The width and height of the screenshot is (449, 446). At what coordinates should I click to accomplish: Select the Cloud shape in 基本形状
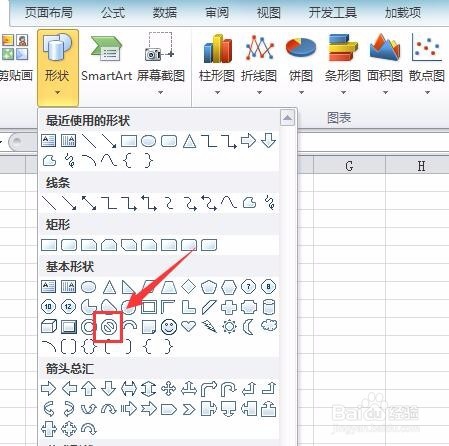pyautogui.click(x=269, y=326)
